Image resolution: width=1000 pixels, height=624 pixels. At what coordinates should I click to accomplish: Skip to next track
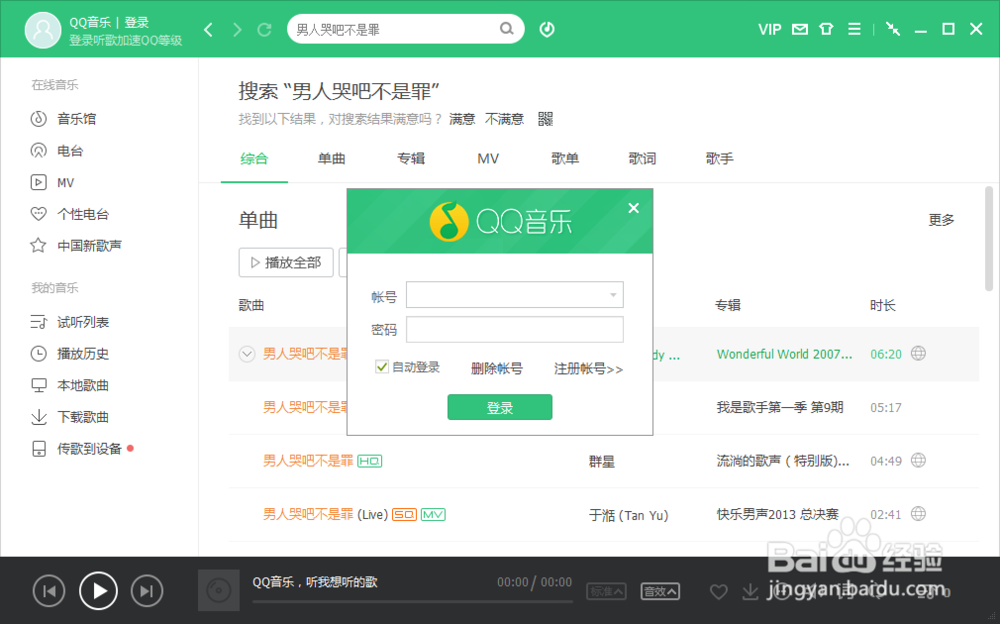pyautogui.click(x=147, y=591)
